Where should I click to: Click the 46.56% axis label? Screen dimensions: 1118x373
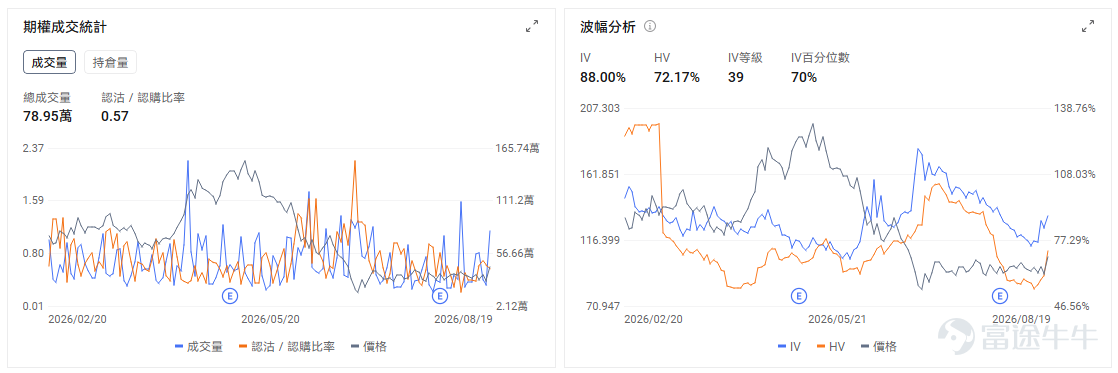click(1071, 306)
